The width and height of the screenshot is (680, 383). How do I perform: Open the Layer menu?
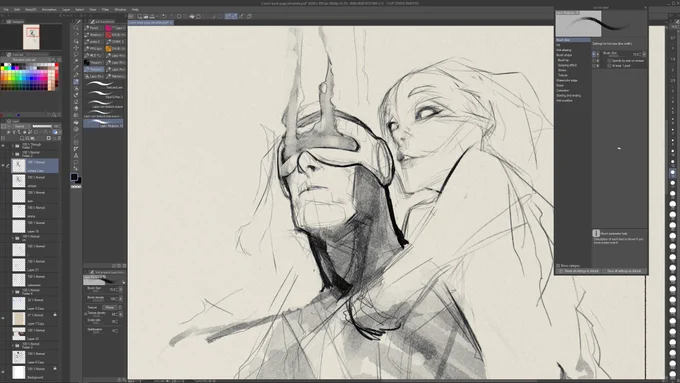click(66, 9)
